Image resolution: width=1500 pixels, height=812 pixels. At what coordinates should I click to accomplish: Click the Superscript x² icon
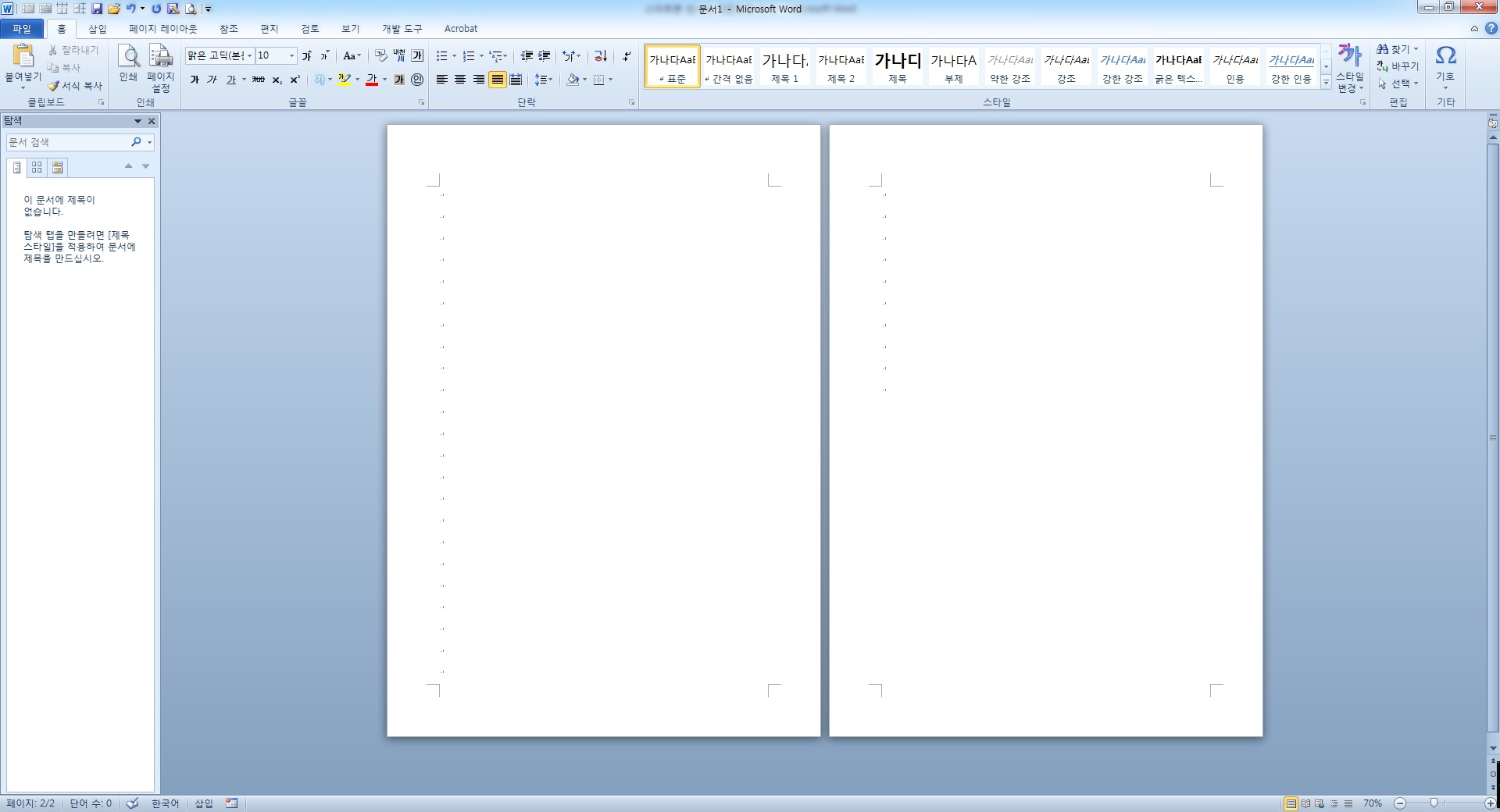click(x=295, y=80)
